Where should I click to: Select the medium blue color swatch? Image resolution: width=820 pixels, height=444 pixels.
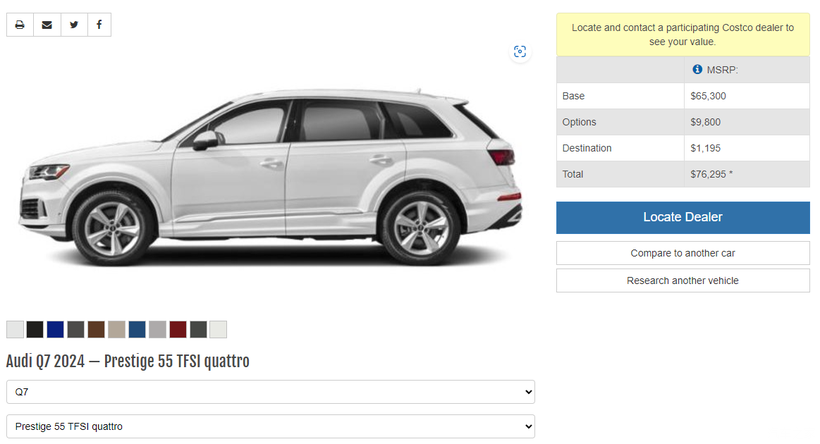pos(137,329)
